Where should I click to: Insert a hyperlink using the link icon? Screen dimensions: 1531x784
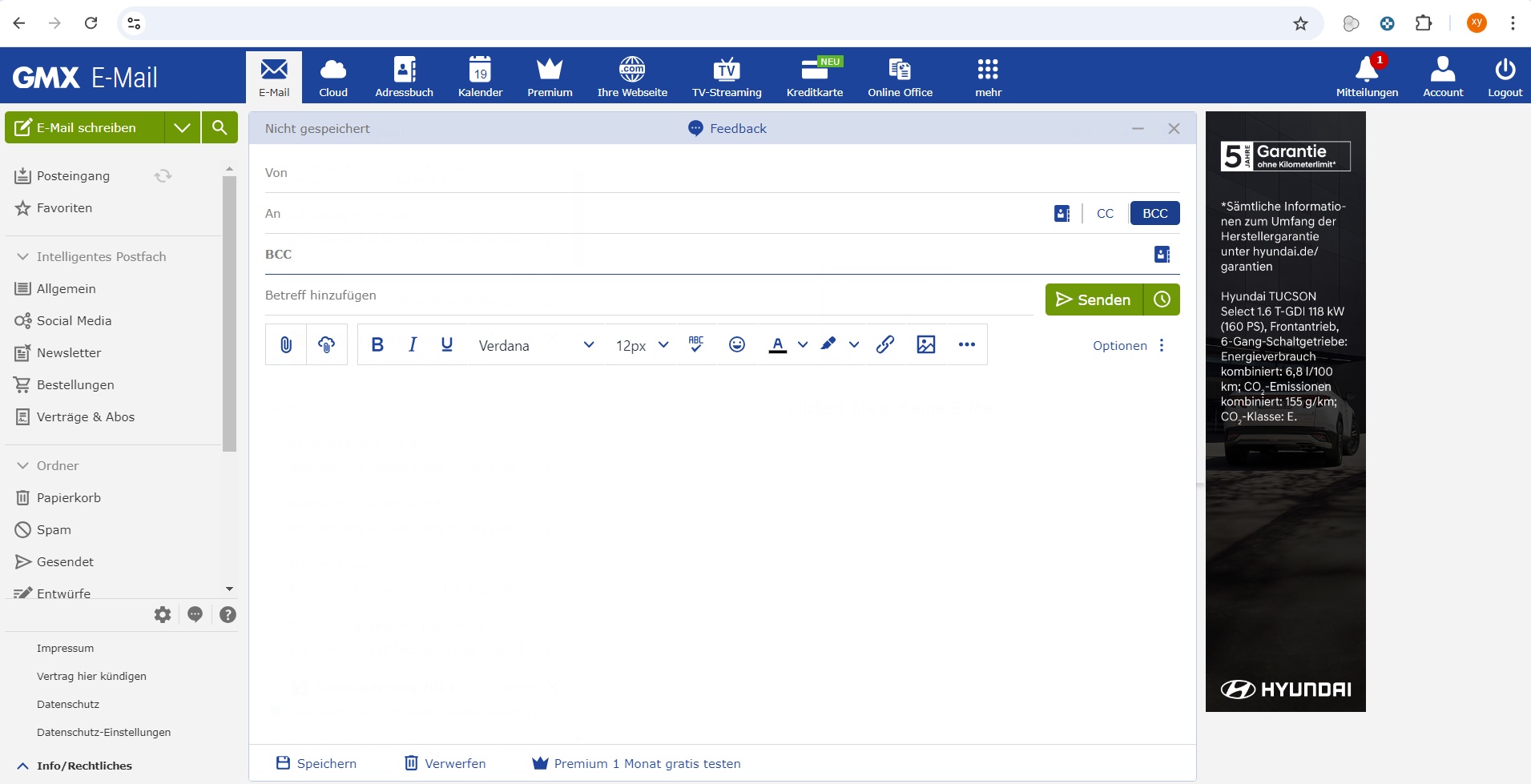pyautogui.click(x=885, y=344)
